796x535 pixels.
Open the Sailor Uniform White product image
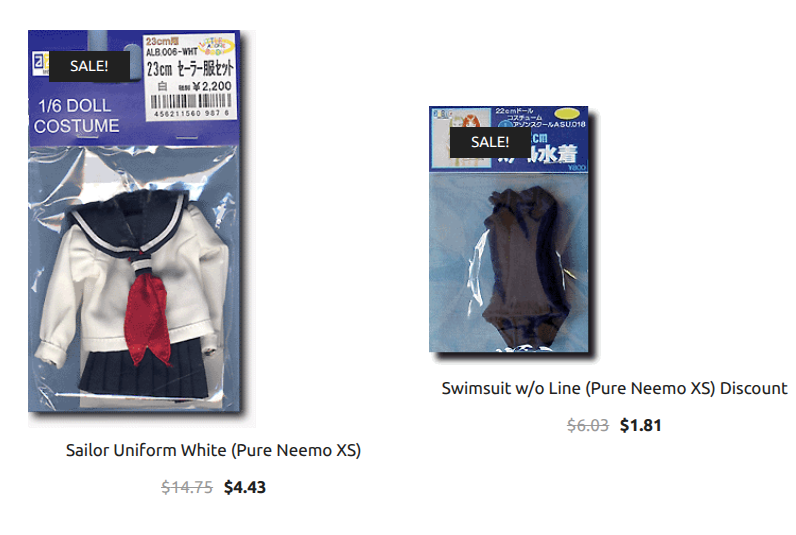pos(142,228)
